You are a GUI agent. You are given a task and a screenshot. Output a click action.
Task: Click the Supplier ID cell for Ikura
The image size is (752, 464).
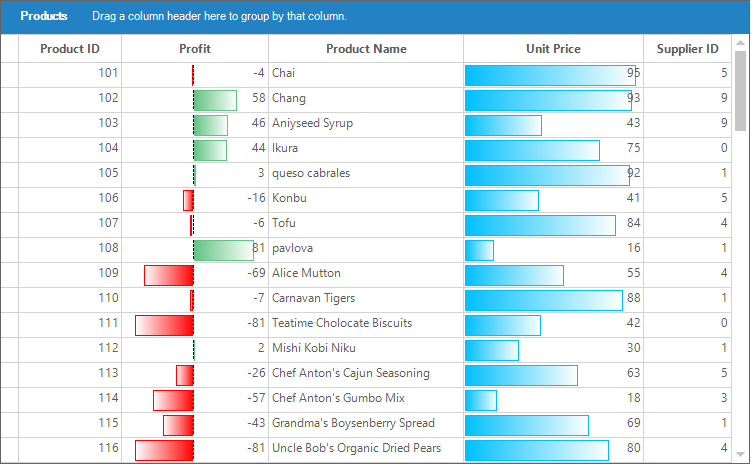click(687, 149)
